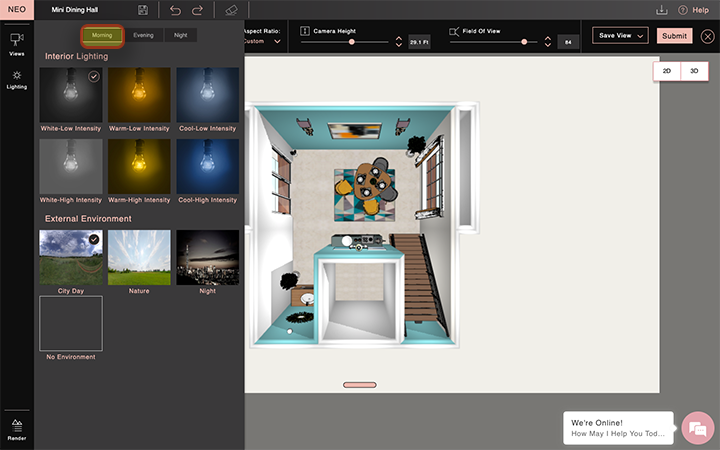Click the Field Of View slider handle
Image resolution: width=720 pixels, height=450 pixels.
524,42
